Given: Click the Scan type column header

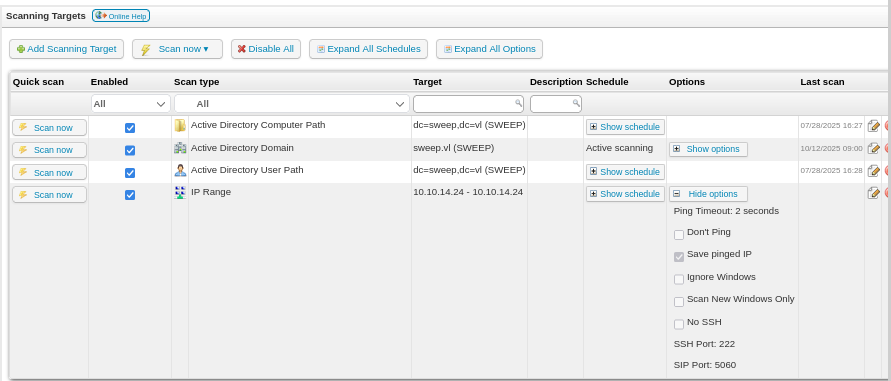Looking at the screenshot, I should point(197,82).
